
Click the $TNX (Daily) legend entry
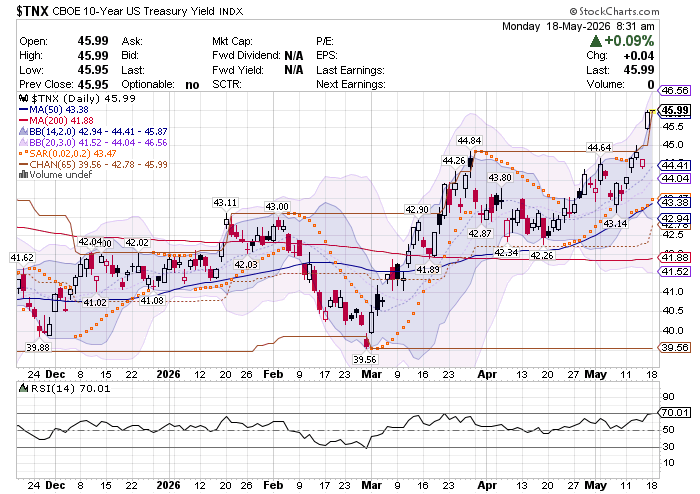point(83,98)
